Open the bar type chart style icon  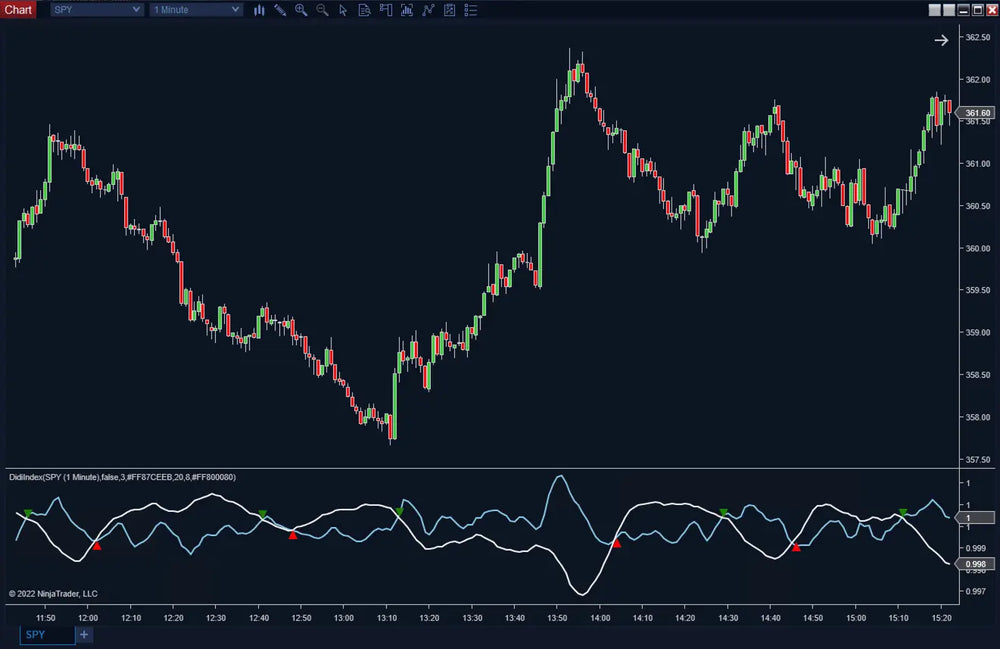(259, 10)
